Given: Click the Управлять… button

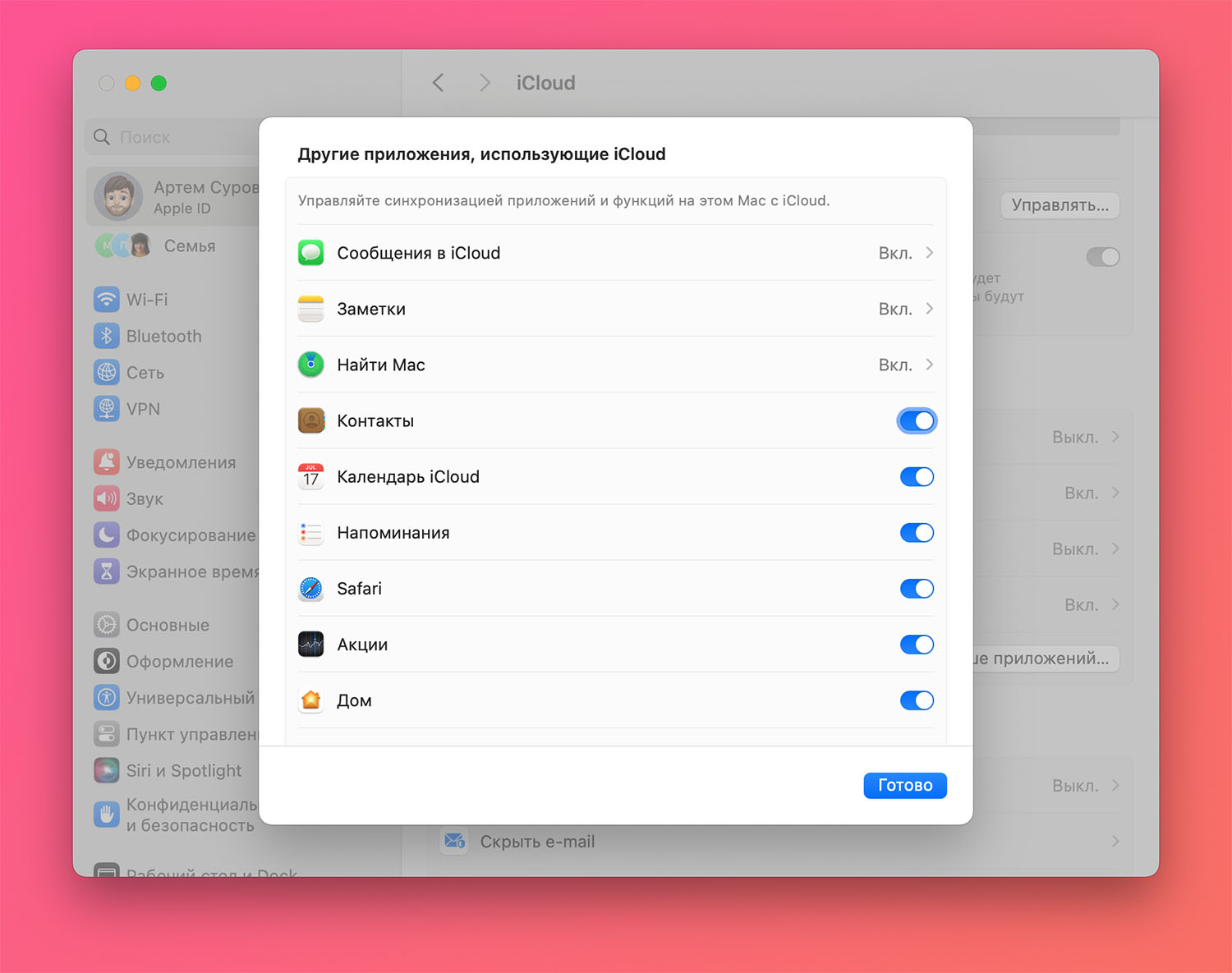Looking at the screenshot, I should pos(1060,205).
